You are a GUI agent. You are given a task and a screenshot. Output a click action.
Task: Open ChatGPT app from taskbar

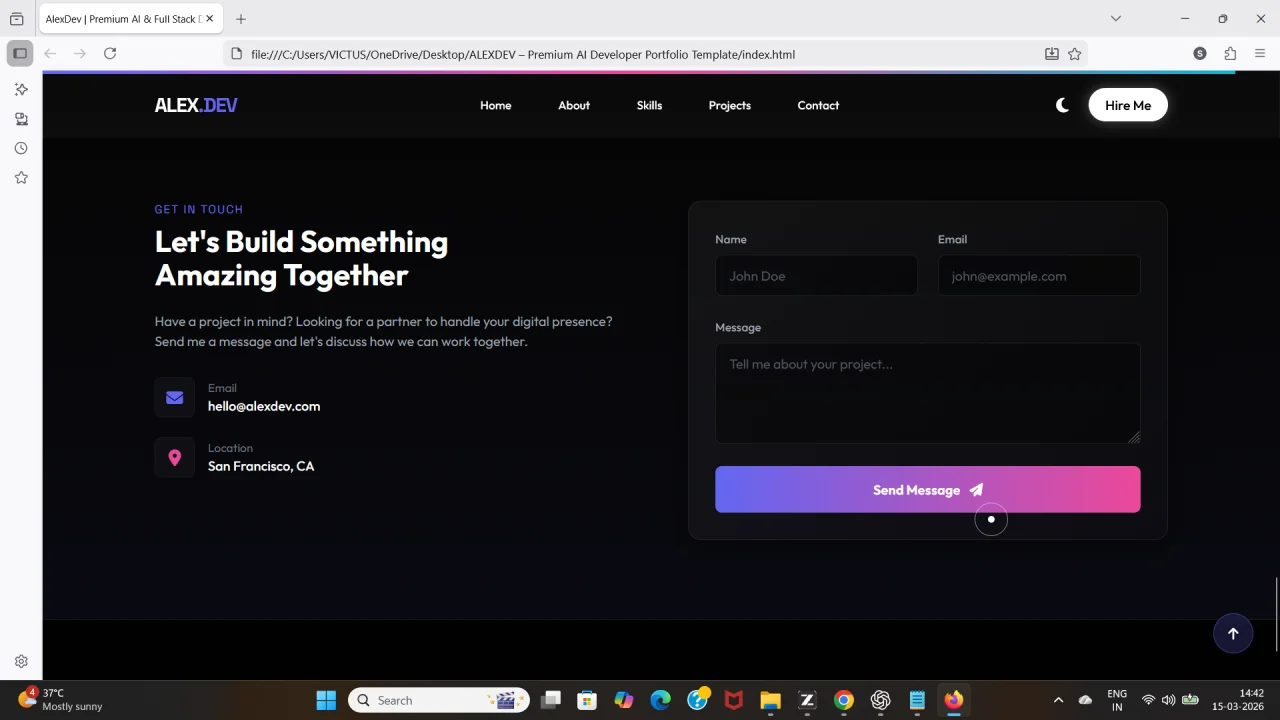880,700
